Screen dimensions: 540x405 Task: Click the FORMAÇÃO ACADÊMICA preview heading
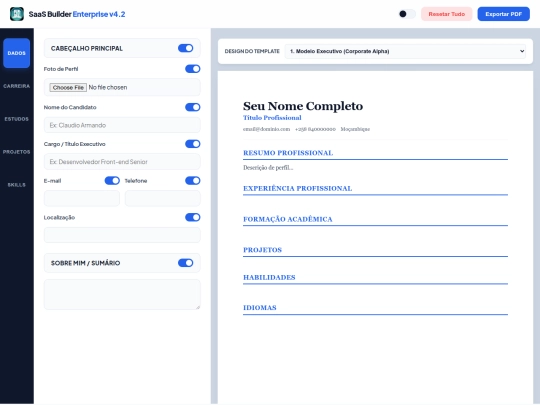288,219
